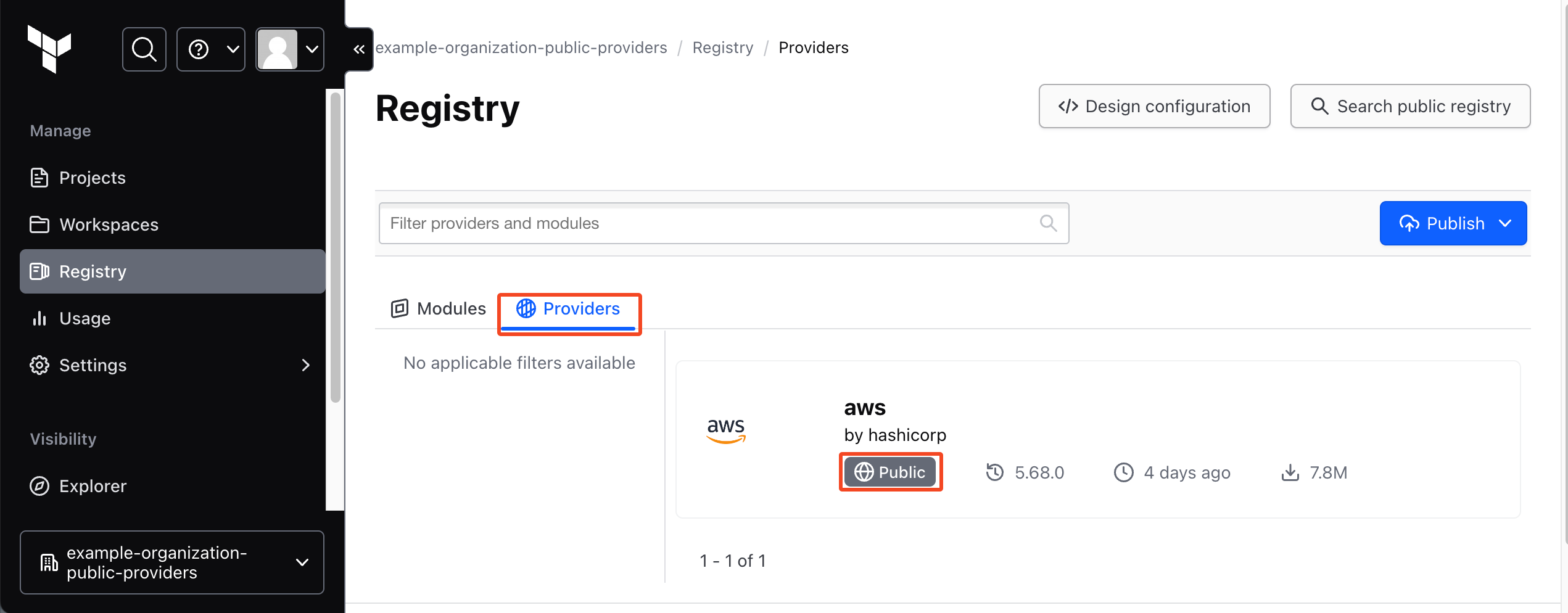Open the user avatar menu
Viewport: 1568px width, 613px height.
pyautogui.click(x=290, y=49)
